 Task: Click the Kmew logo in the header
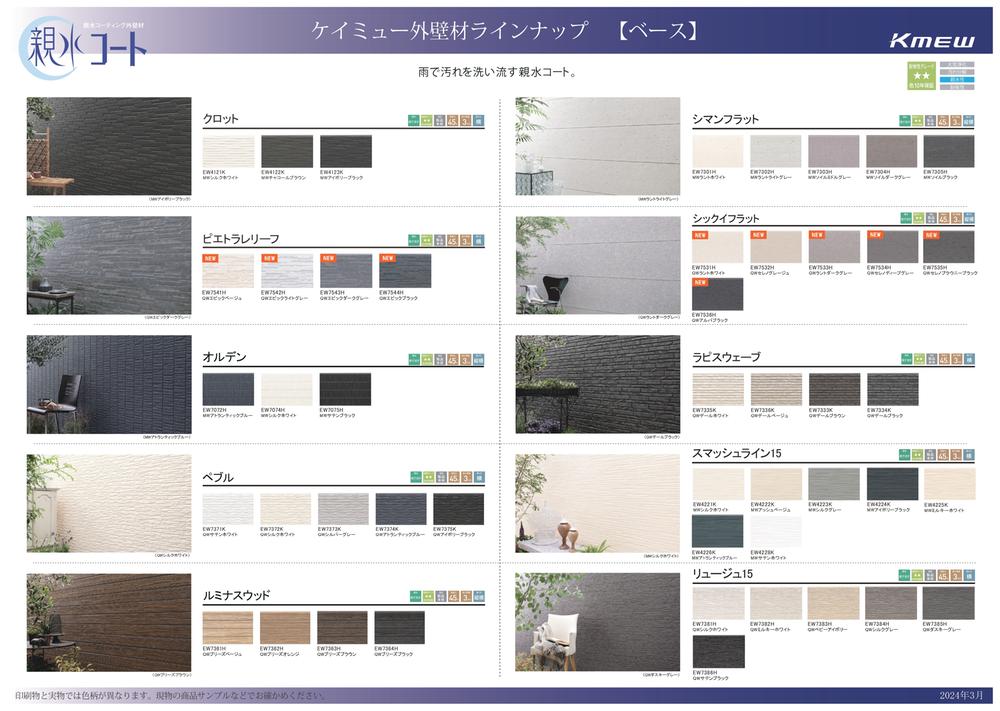(932, 41)
